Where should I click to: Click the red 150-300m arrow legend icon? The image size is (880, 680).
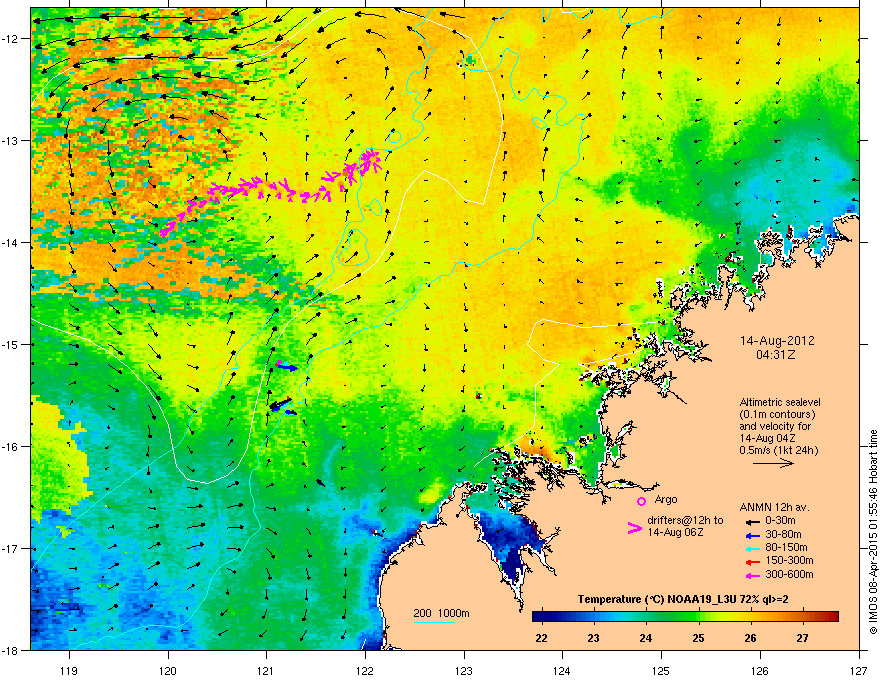tap(753, 562)
